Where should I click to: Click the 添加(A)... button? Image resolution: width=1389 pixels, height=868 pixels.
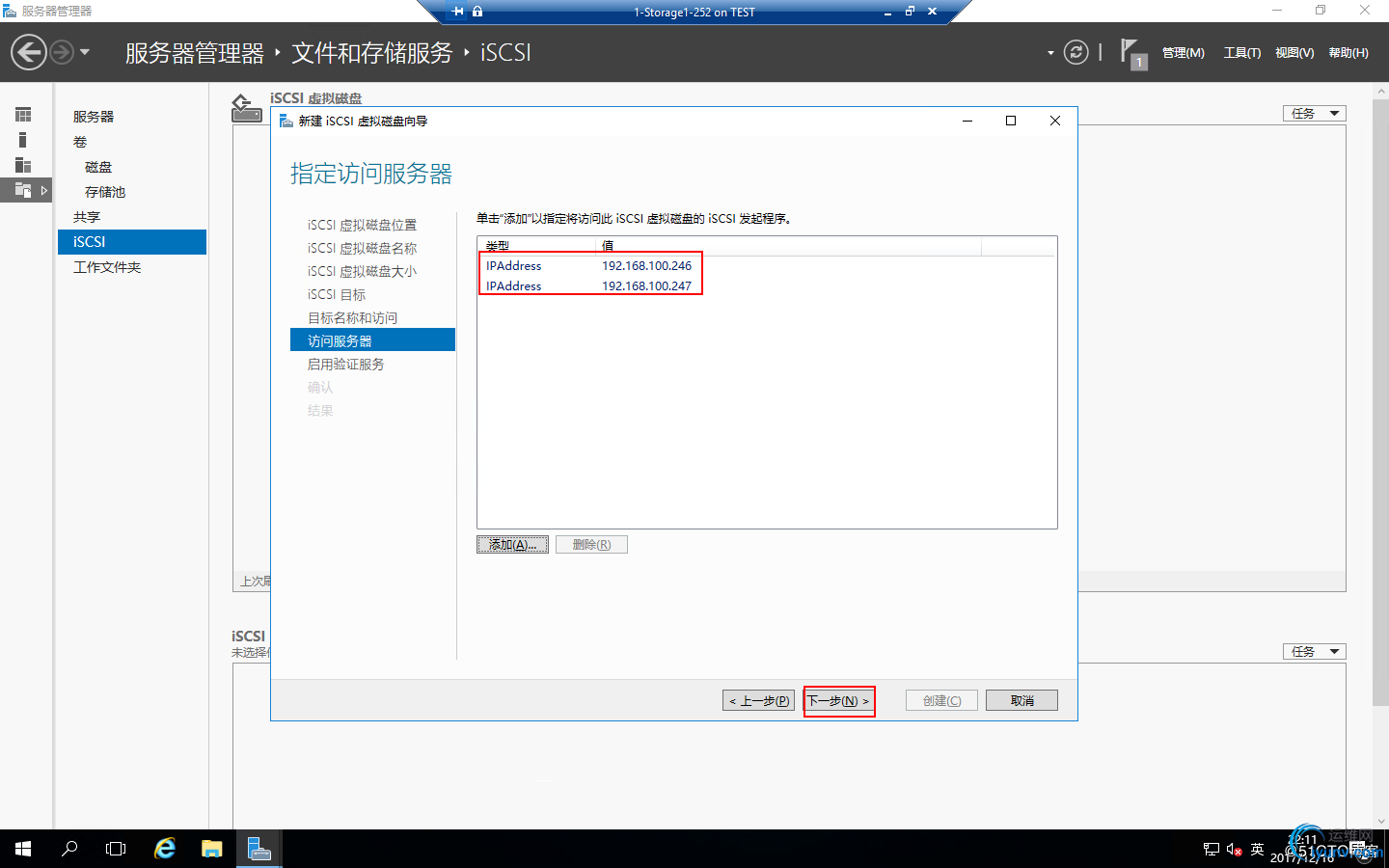tap(512, 545)
